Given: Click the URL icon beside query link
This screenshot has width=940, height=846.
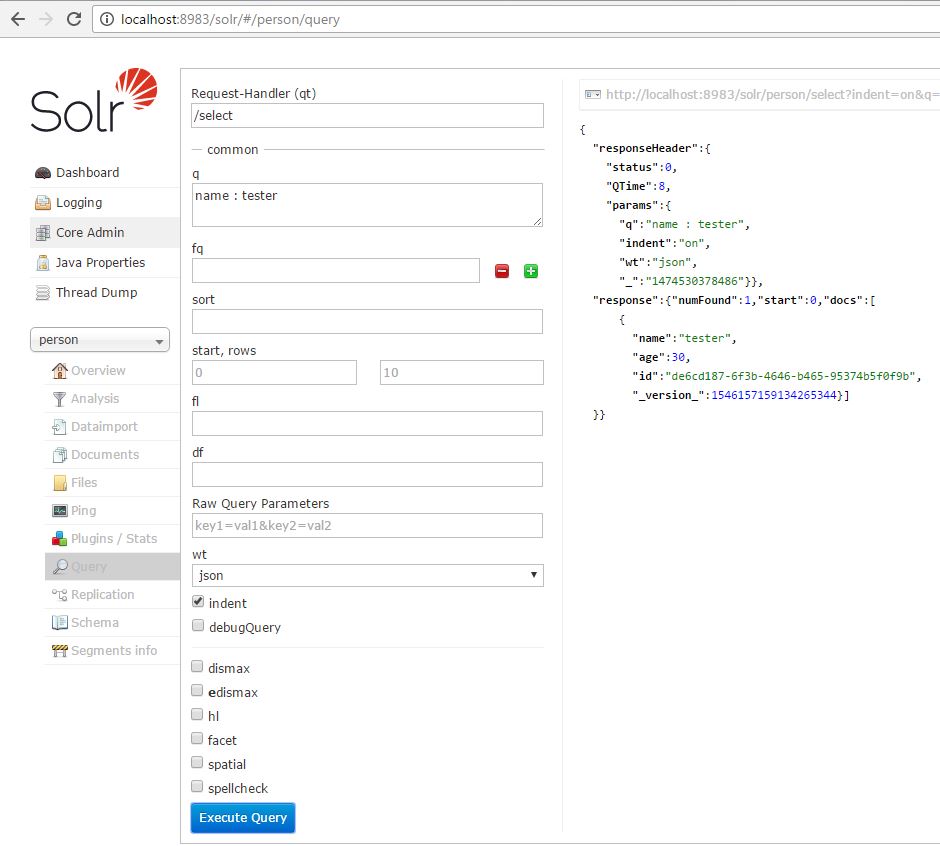Looking at the screenshot, I should click(x=592, y=94).
